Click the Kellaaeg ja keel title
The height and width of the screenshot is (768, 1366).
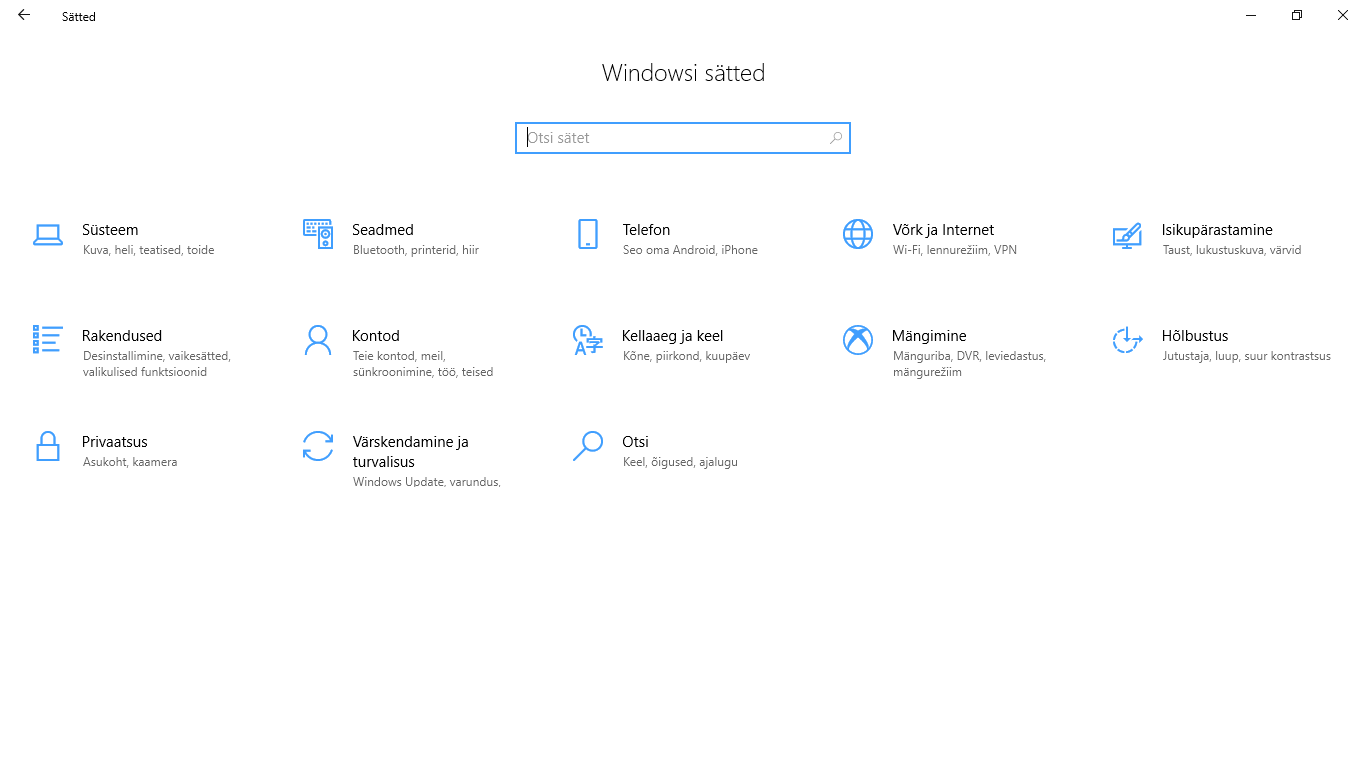click(x=673, y=336)
